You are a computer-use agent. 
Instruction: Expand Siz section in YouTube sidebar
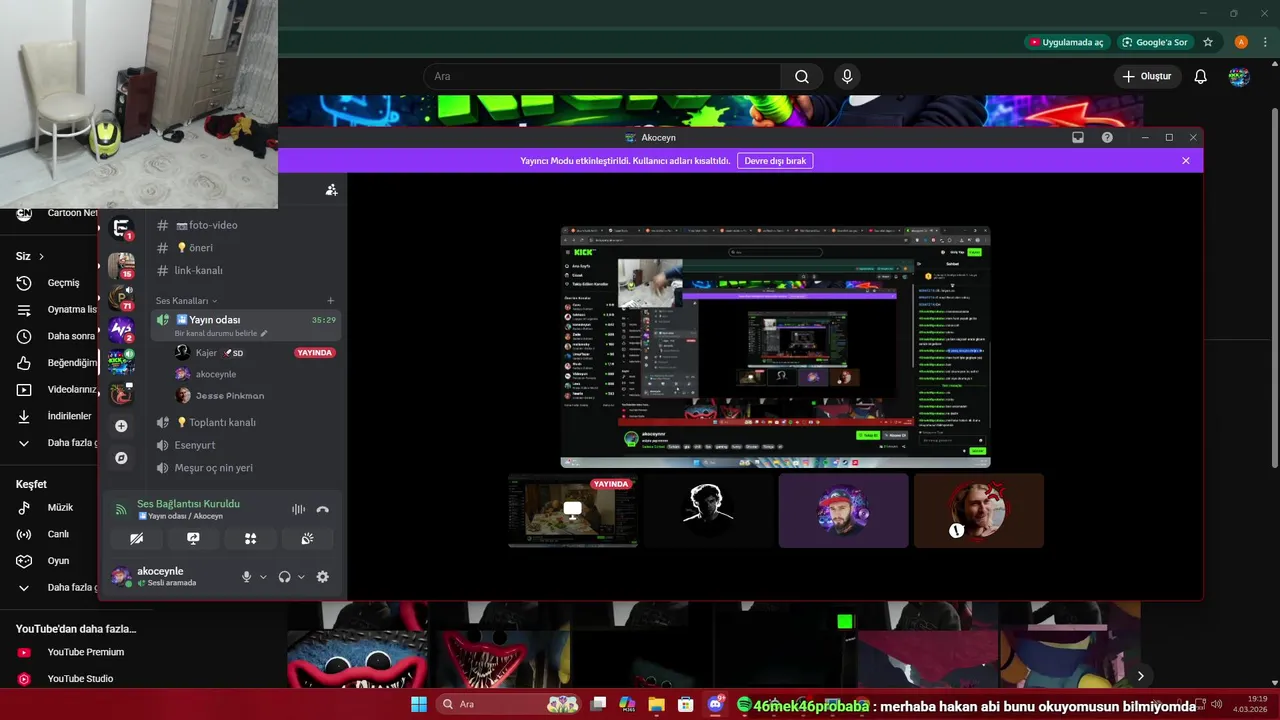30,256
